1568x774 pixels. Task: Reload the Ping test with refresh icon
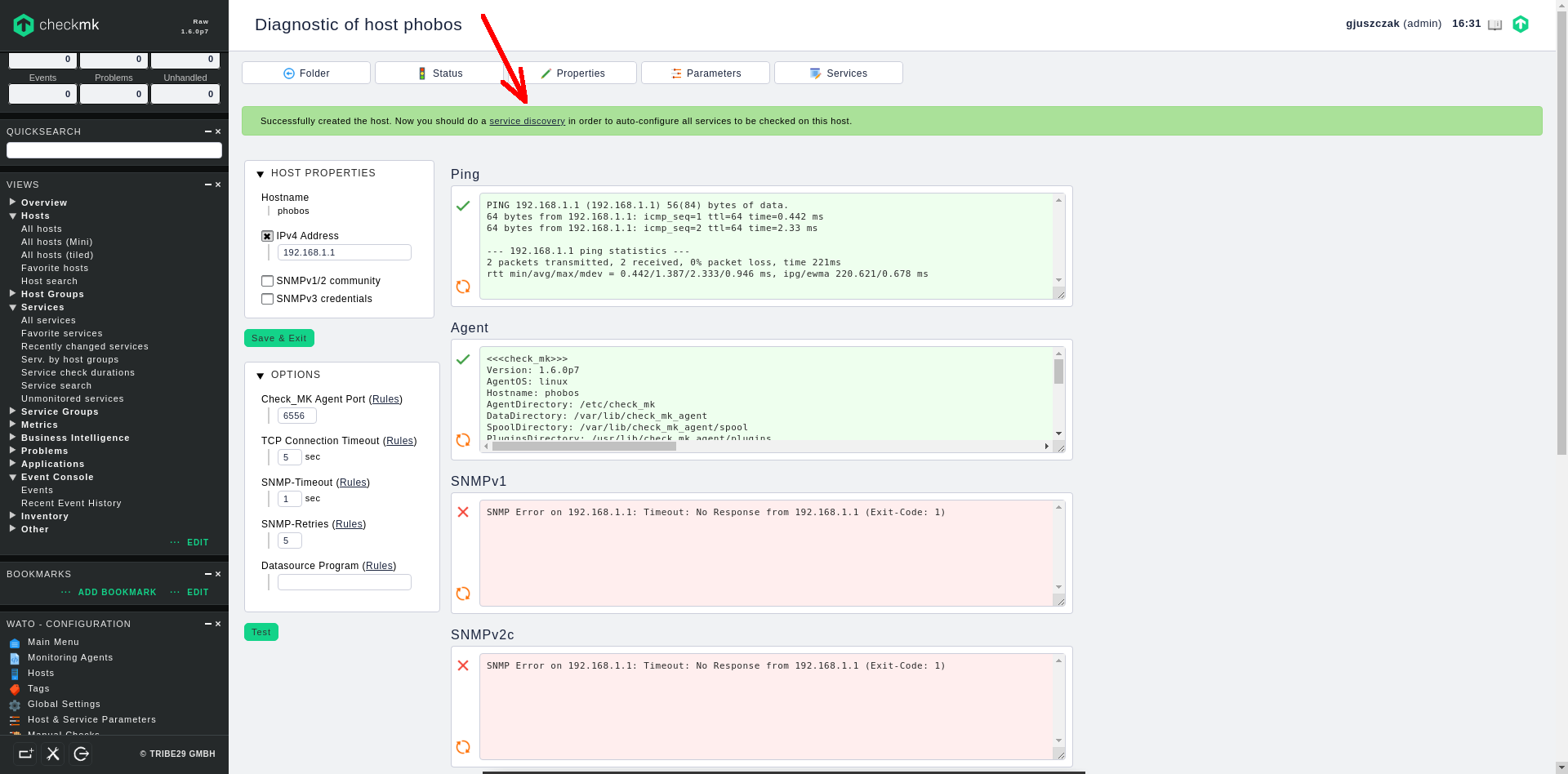pyautogui.click(x=463, y=287)
